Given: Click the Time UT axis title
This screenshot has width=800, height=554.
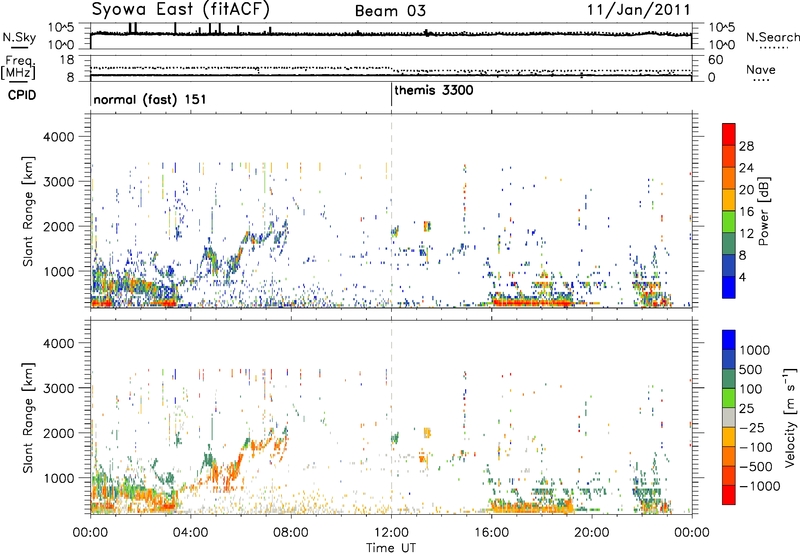Looking at the screenshot, I should pyautogui.click(x=391, y=548).
